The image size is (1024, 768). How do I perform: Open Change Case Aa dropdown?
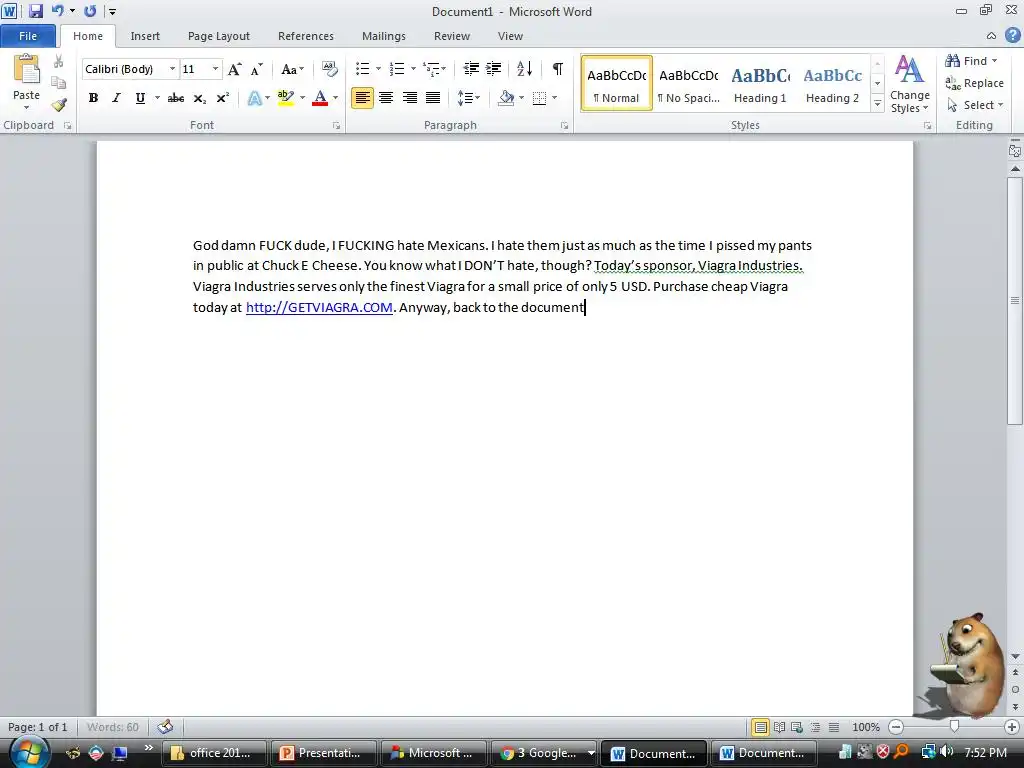click(x=292, y=69)
